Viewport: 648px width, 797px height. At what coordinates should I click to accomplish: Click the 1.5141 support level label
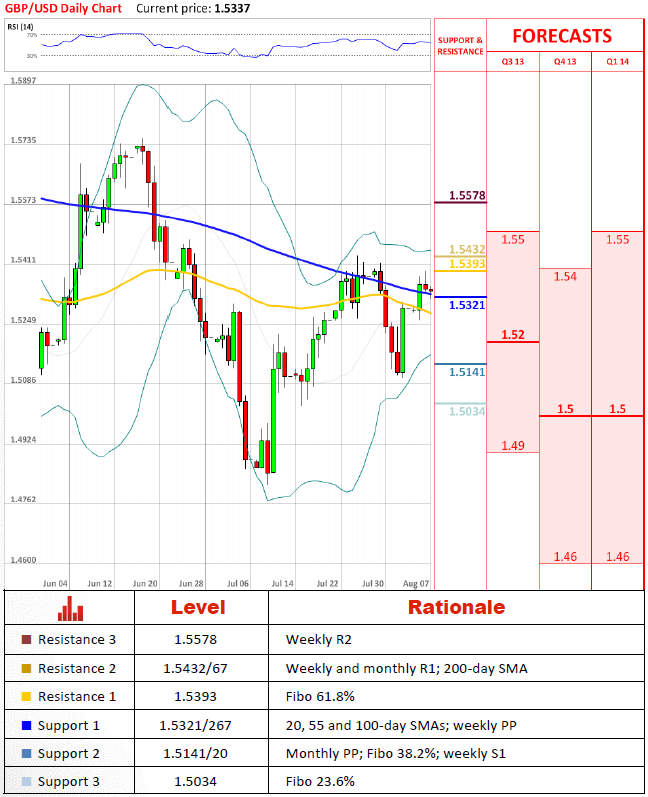467,372
